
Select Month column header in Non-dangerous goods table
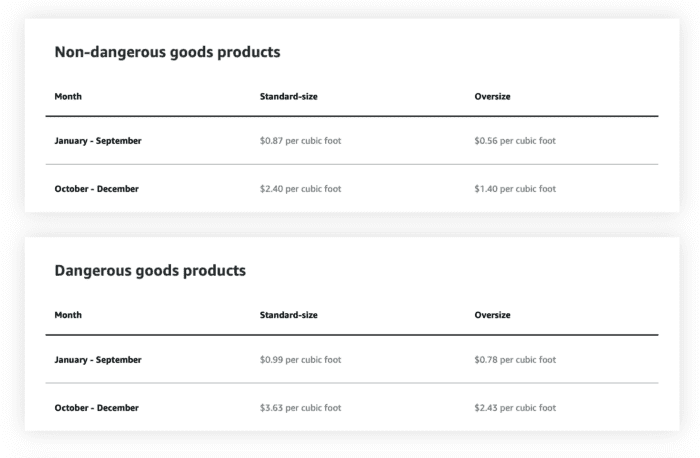click(x=68, y=97)
